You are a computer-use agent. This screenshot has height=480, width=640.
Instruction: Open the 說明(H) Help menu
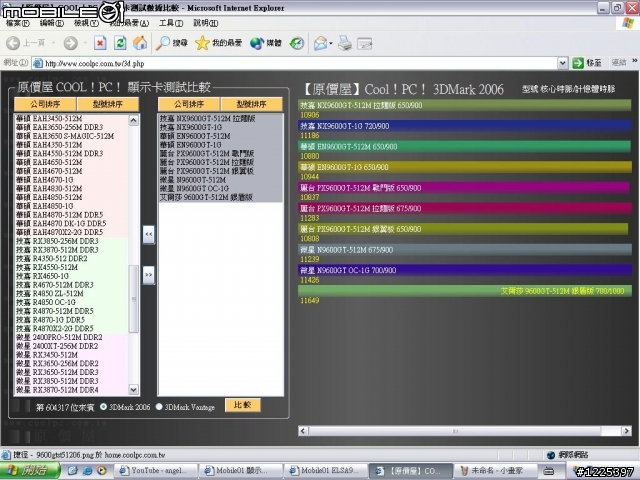tap(206, 23)
